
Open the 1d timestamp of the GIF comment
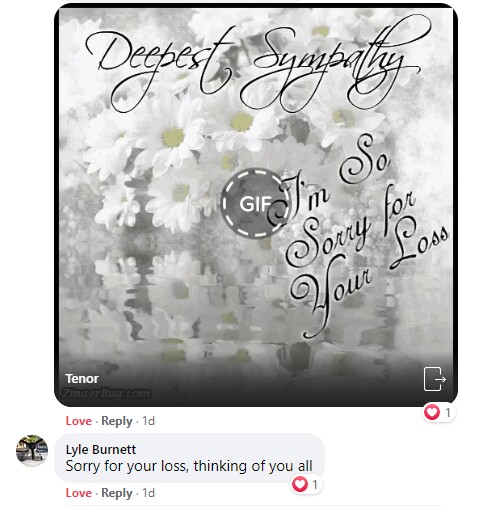(148, 421)
